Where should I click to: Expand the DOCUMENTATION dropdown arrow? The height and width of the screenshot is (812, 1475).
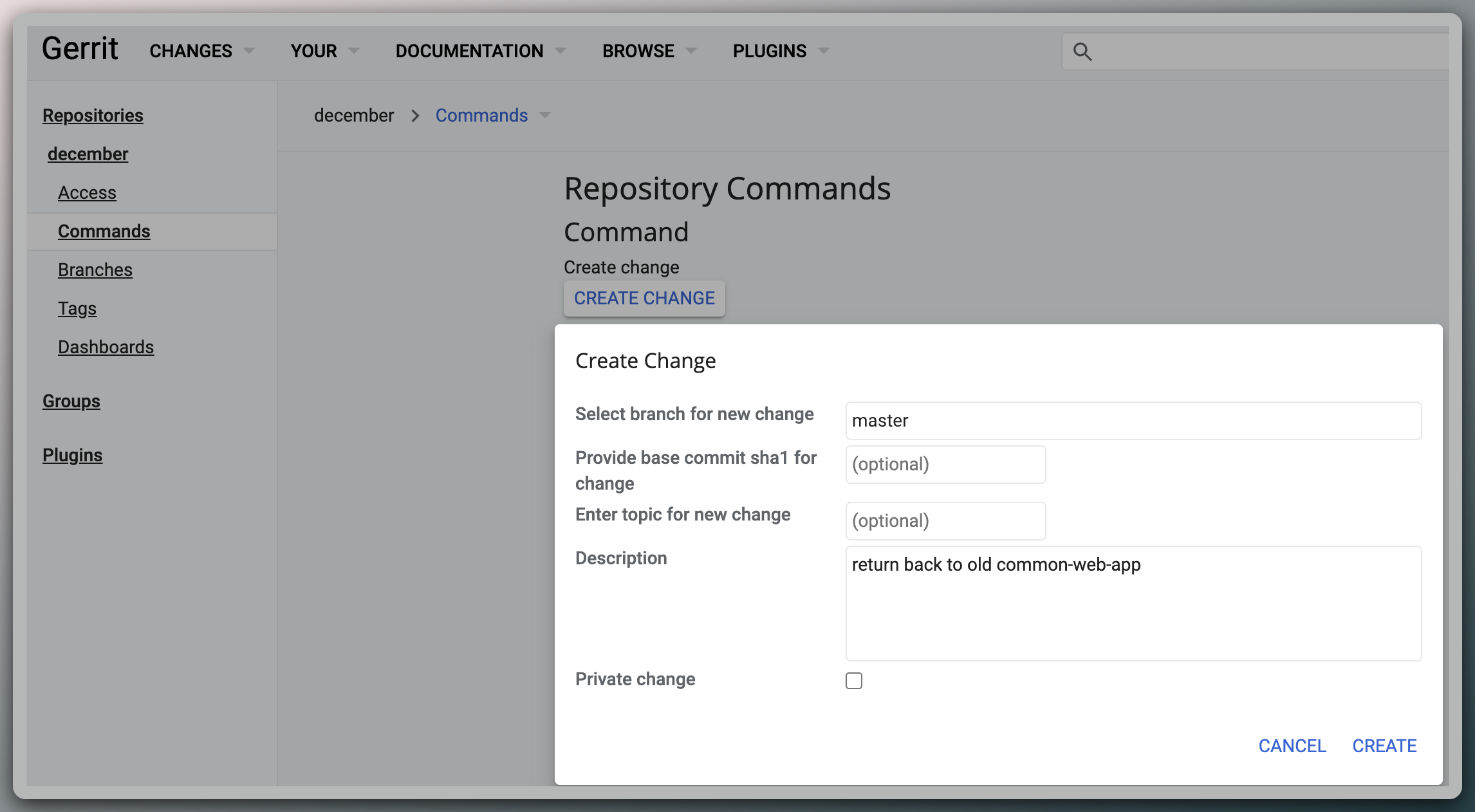point(561,51)
